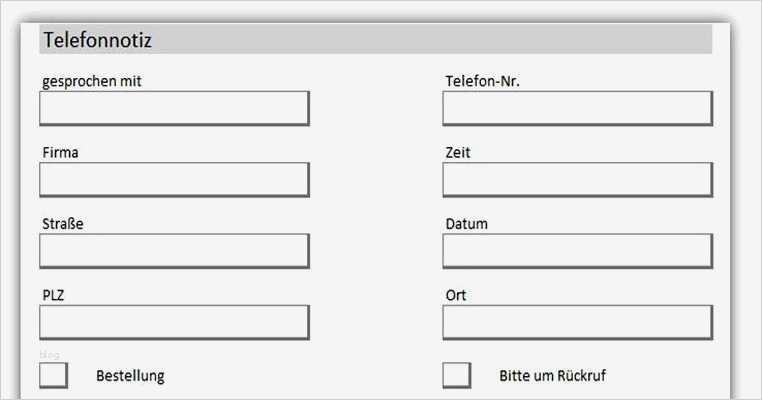Click the 'Datum' field label

[x=467, y=224]
